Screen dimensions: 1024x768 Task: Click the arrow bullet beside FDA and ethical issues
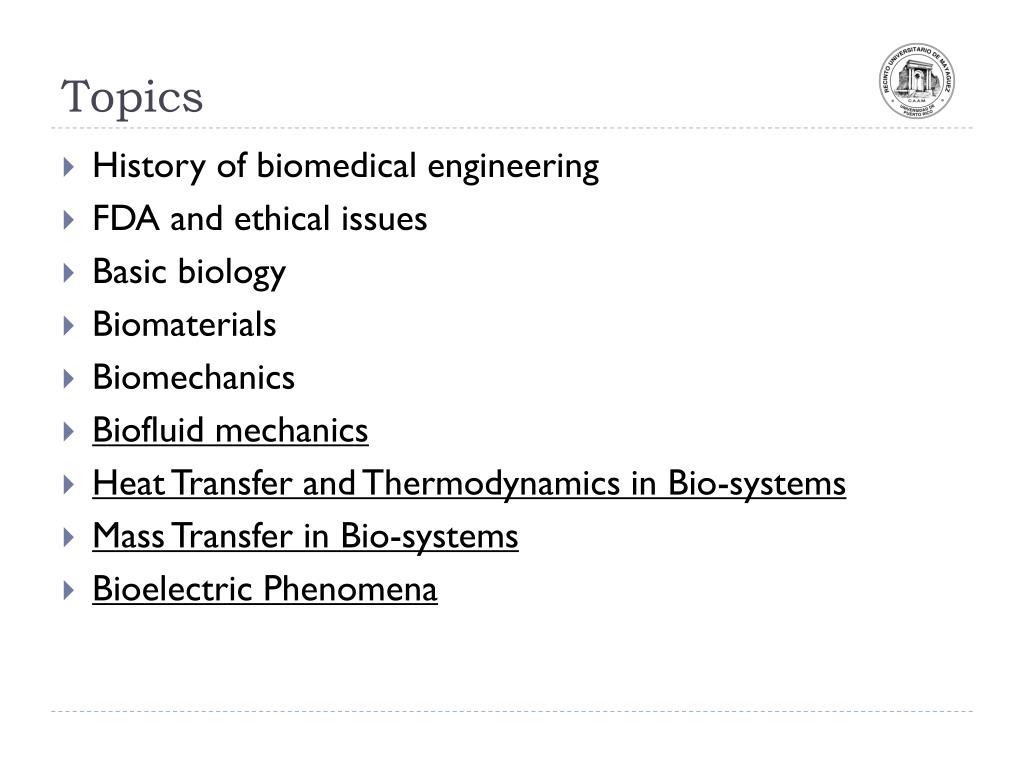tap(69, 220)
